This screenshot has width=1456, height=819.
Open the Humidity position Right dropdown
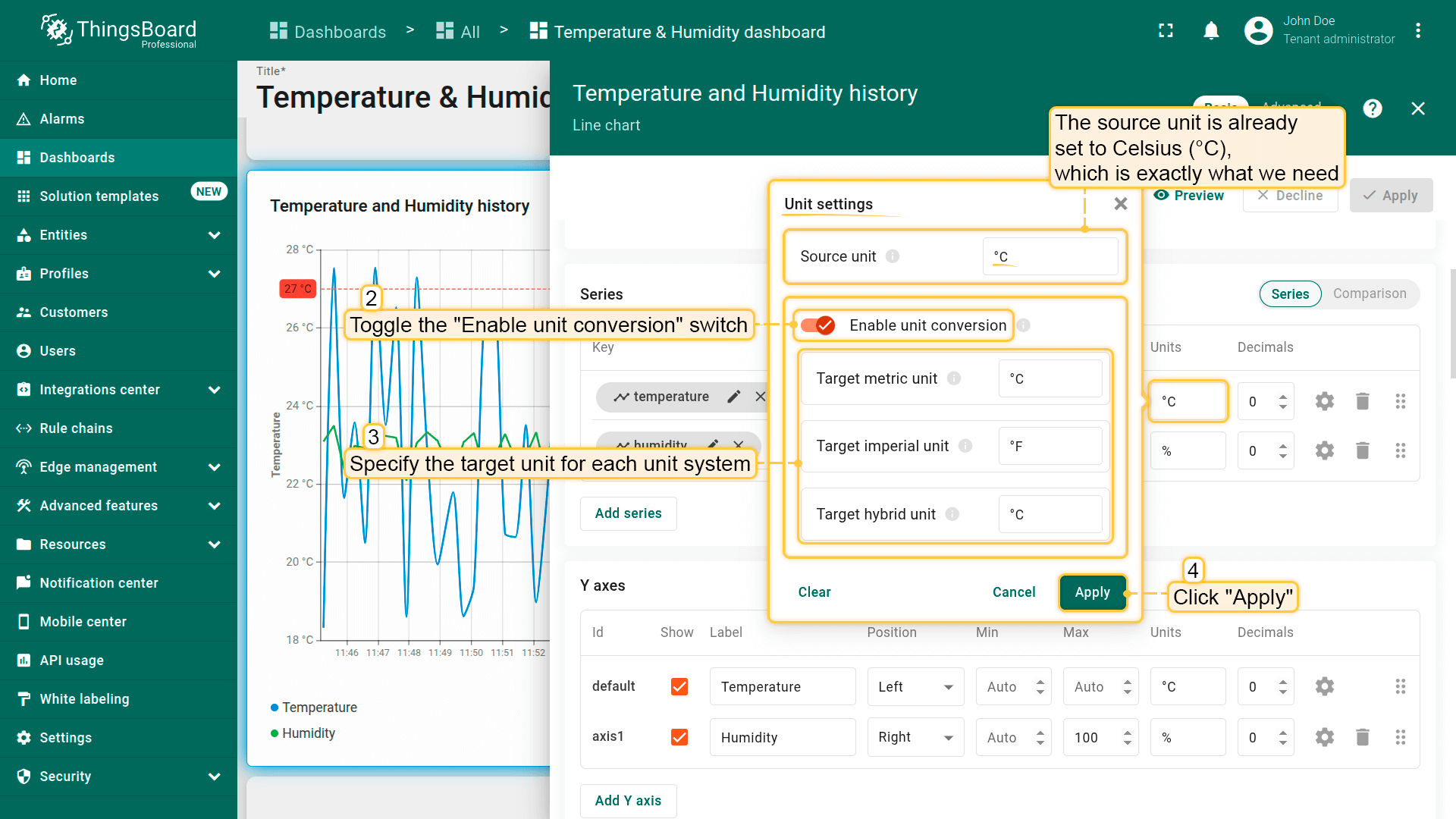click(x=915, y=737)
